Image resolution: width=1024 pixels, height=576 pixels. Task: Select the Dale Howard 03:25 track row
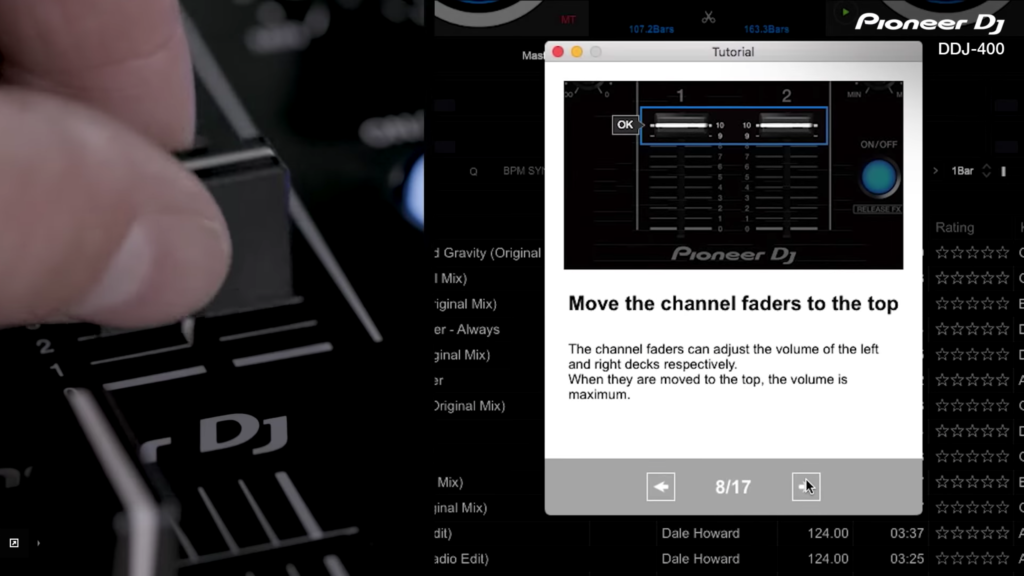click(700, 559)
